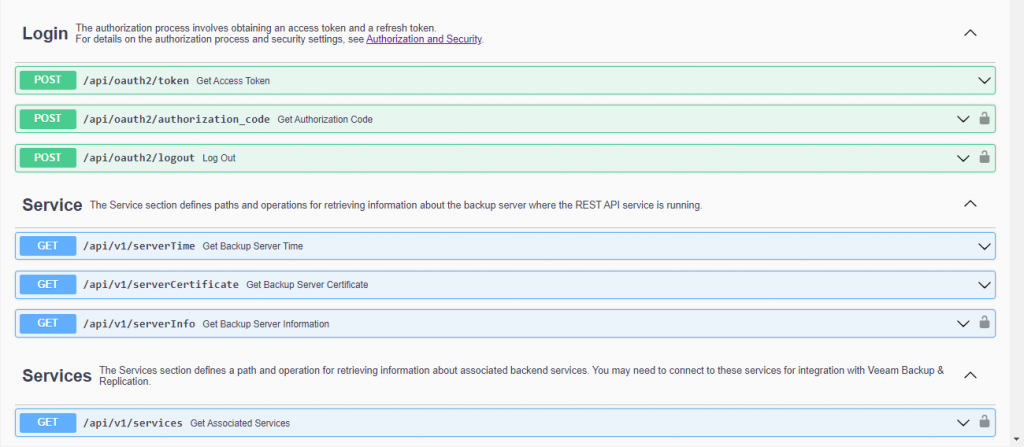Click lock icon on services endpoint

984,422
